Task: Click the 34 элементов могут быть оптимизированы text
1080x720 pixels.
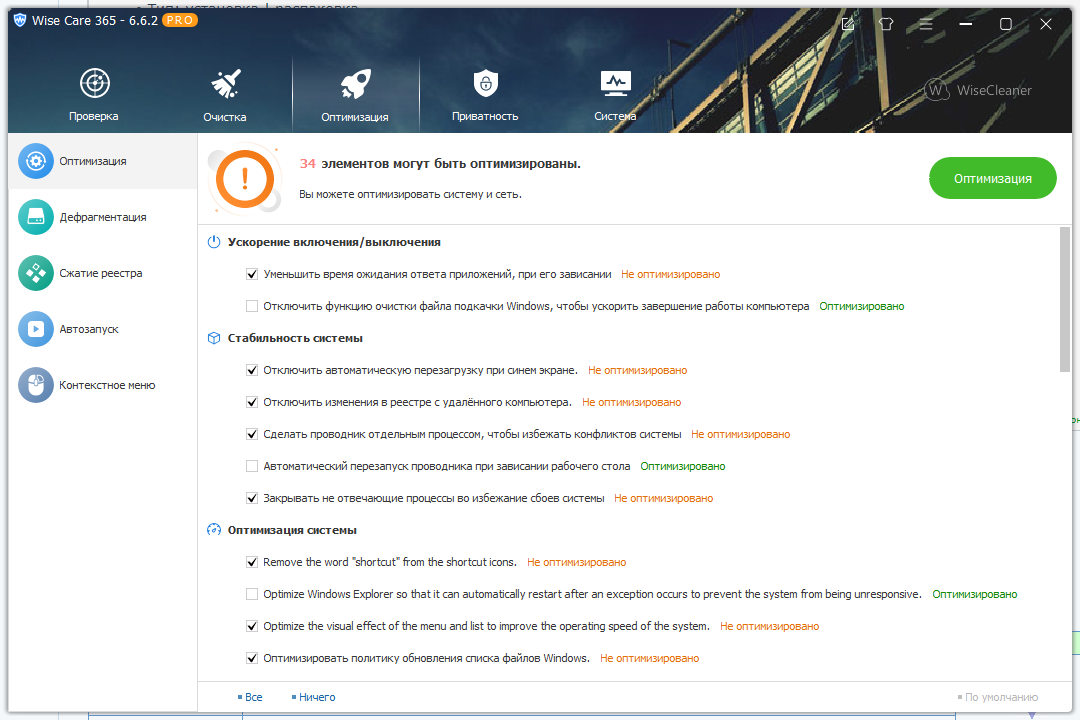Action: coord(440,164)
